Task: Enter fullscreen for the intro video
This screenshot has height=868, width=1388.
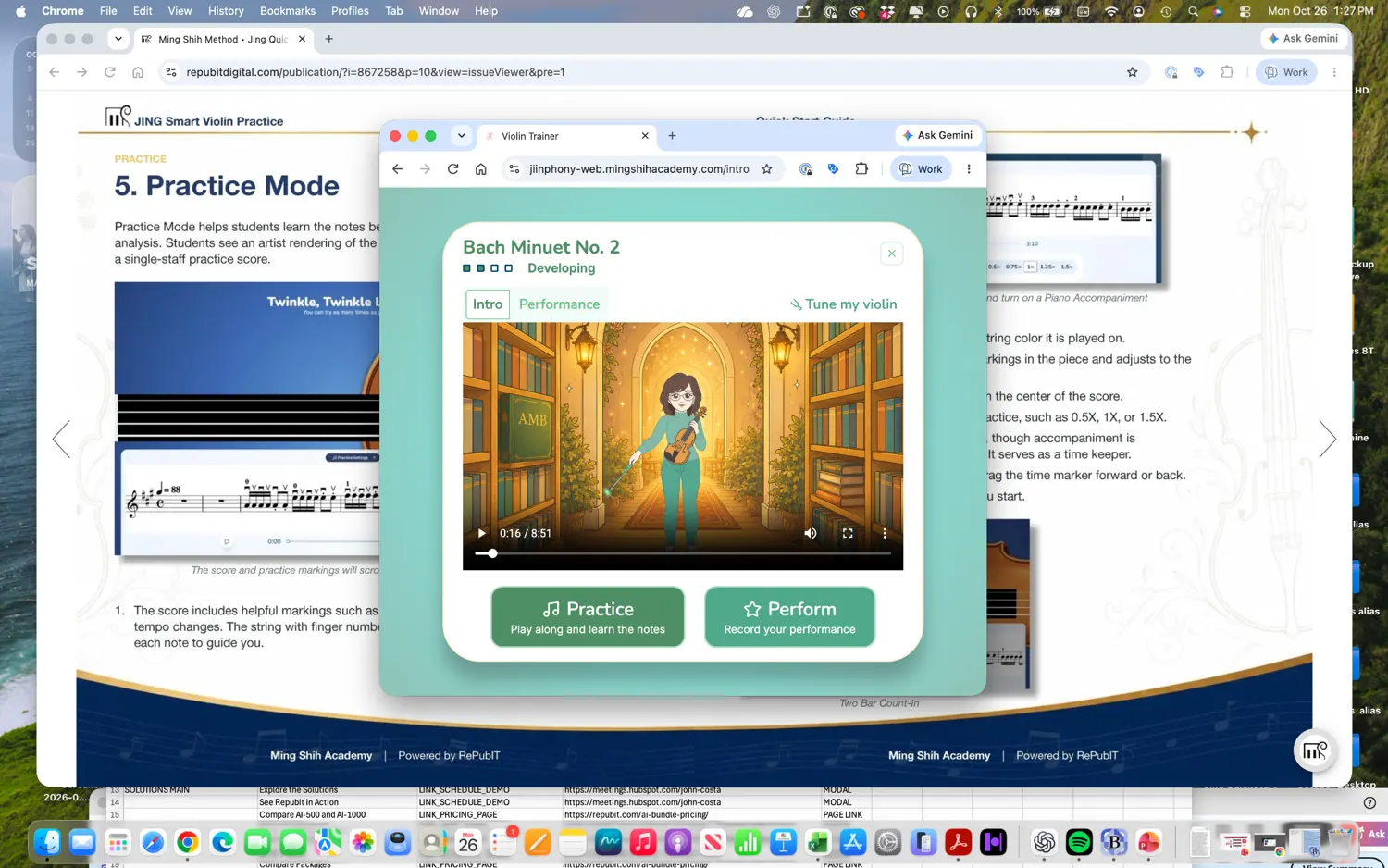Action: click(x=848, y=533)
